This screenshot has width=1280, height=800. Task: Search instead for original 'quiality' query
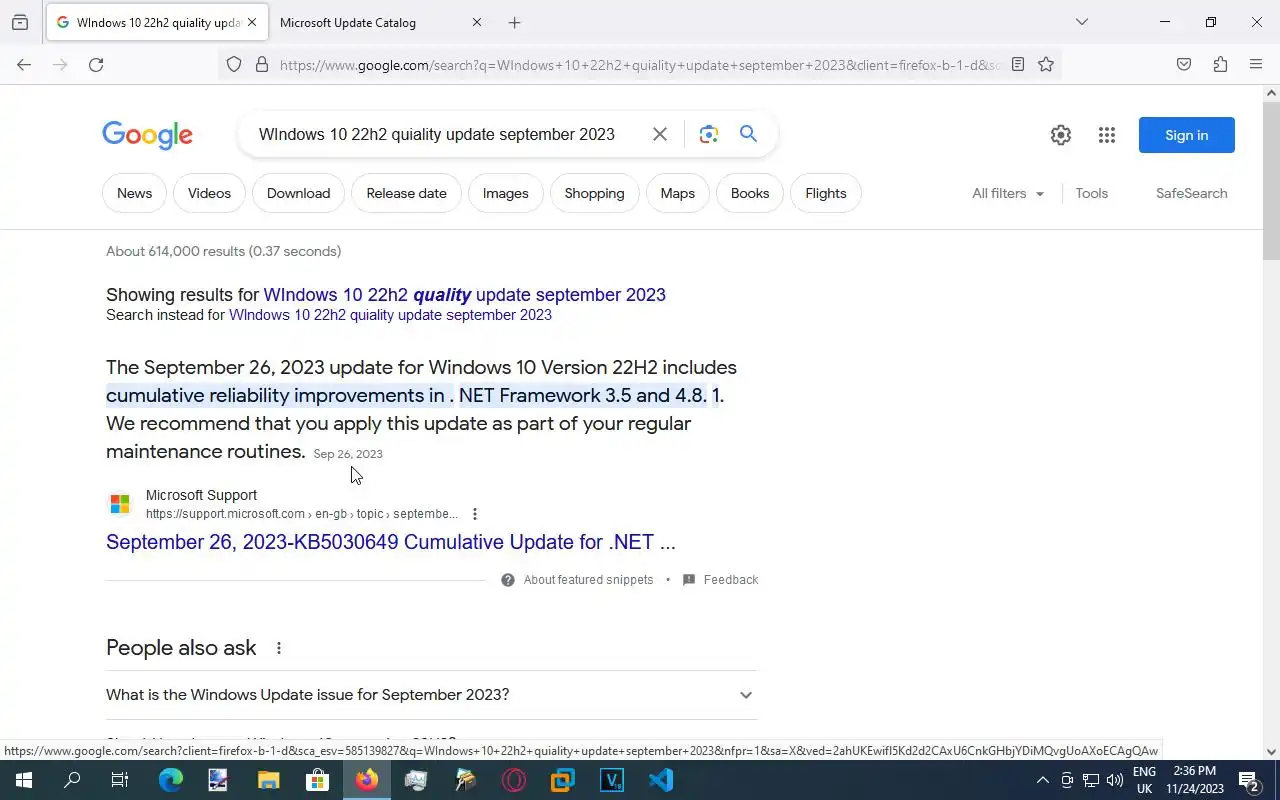tap(390, 315)
